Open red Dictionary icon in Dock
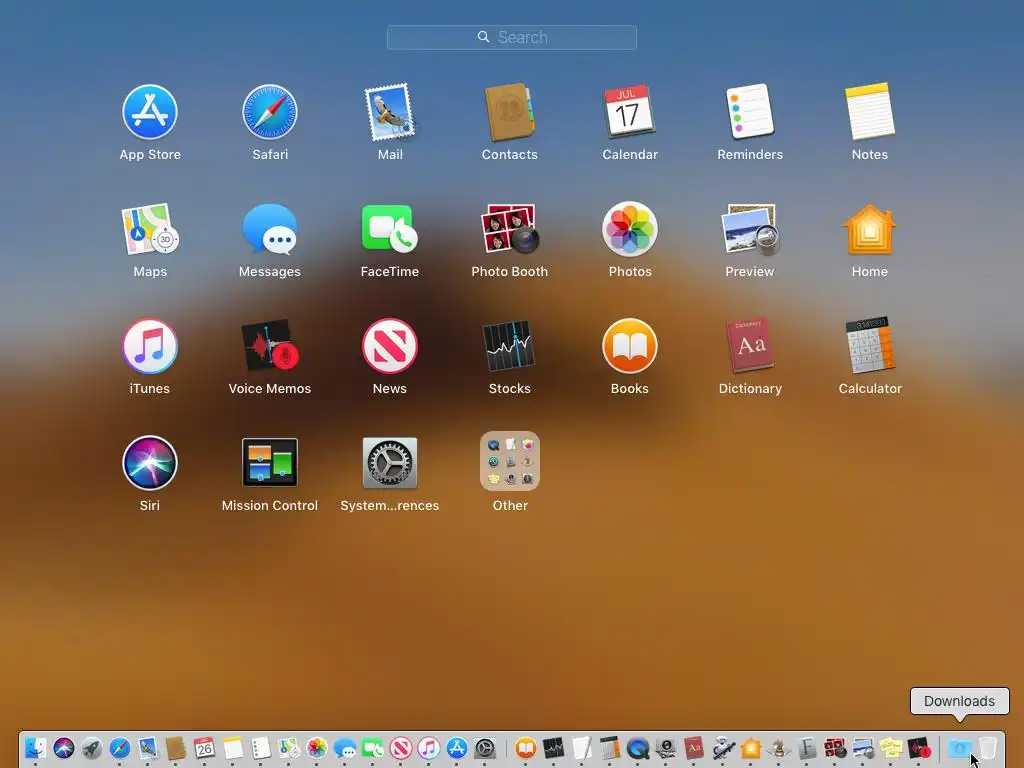 click(694, 748)
